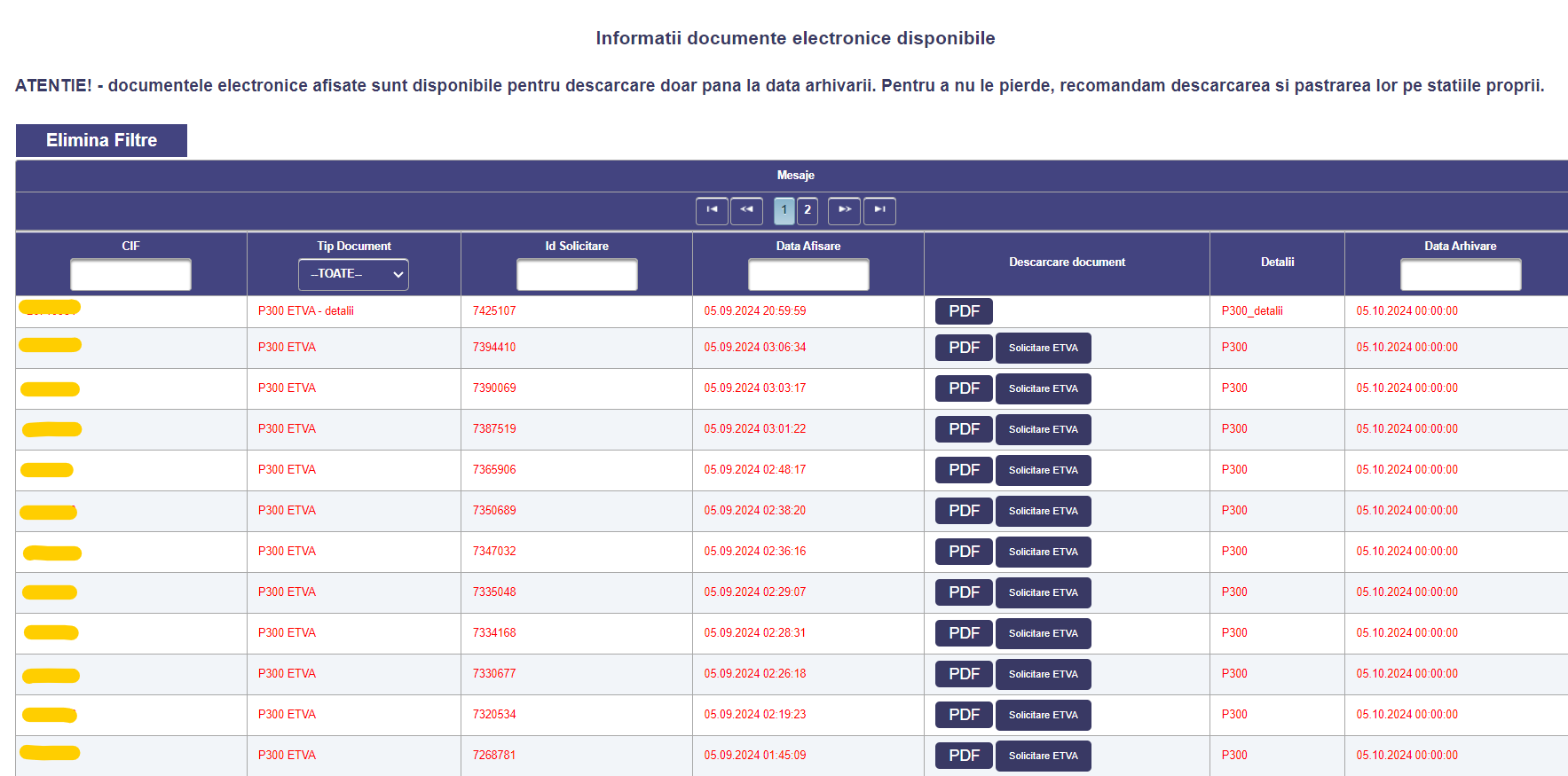The image size is (1568, 776).
Task: Open Solicitare ETVA for request 7268781
Action: (x=1044, y=756)
